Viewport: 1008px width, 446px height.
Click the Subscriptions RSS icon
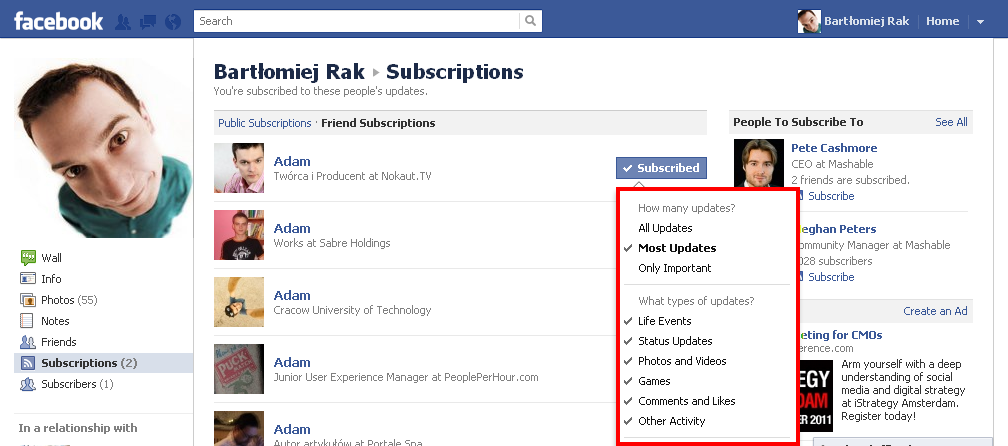pyautogui.click(x=28, y=363)
